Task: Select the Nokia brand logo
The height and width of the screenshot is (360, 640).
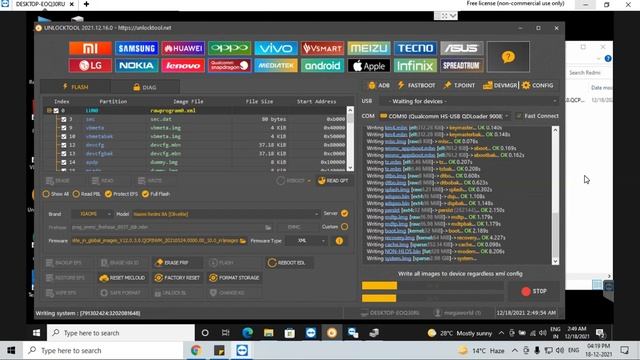Action: [x=136, y=65]
